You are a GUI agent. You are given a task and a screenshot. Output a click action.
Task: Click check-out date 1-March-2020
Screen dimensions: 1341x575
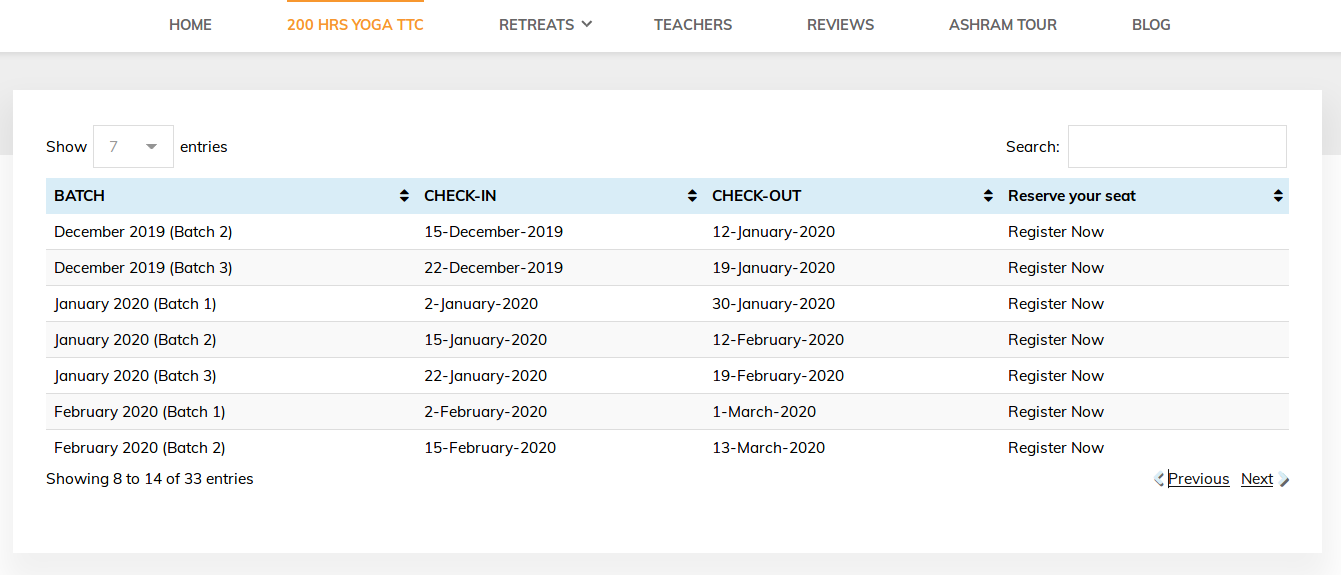click(x=764, y=412)
